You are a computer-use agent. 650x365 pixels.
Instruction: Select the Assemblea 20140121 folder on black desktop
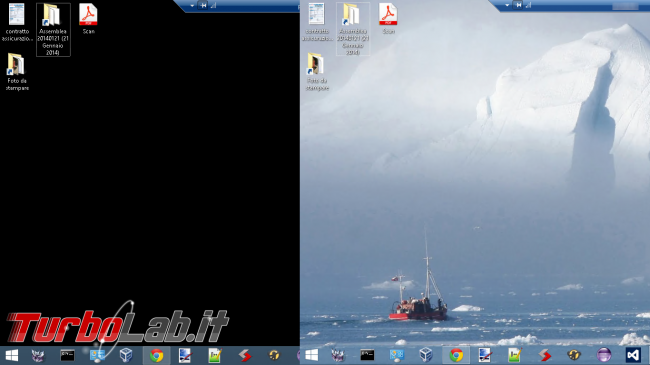53,29
